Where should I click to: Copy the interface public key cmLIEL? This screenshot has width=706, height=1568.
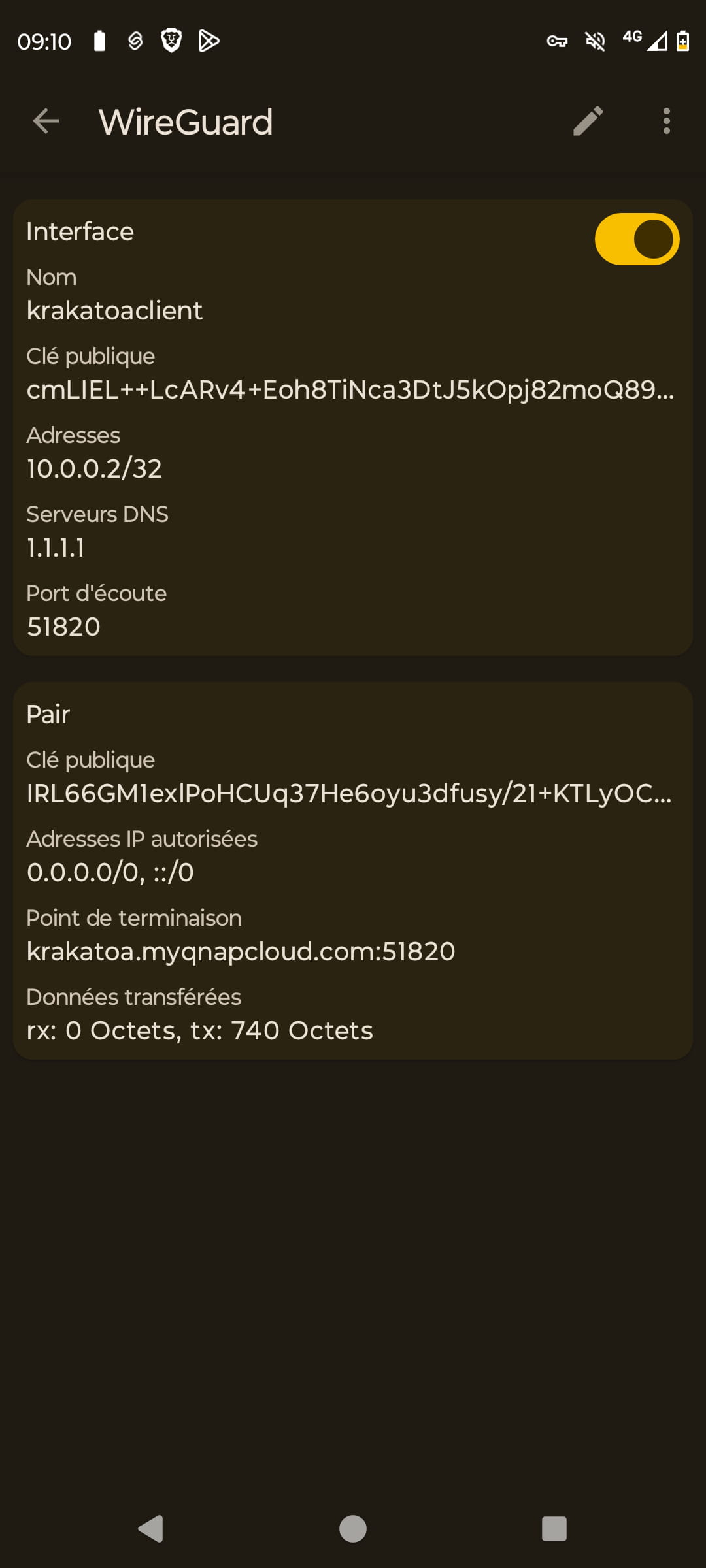(x=350, y=389)
